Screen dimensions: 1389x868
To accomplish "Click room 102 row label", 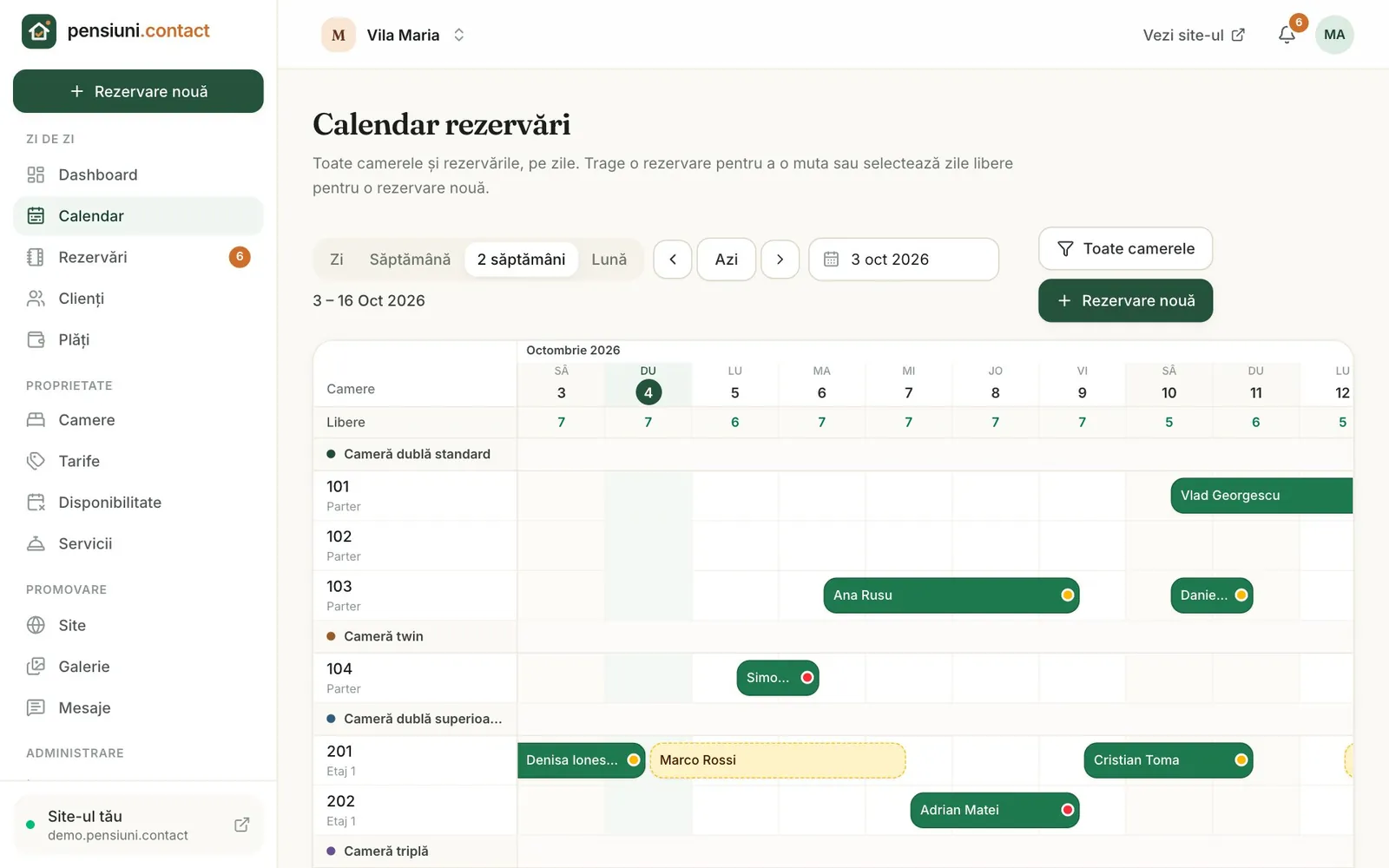I will click(x=415, y=545).
